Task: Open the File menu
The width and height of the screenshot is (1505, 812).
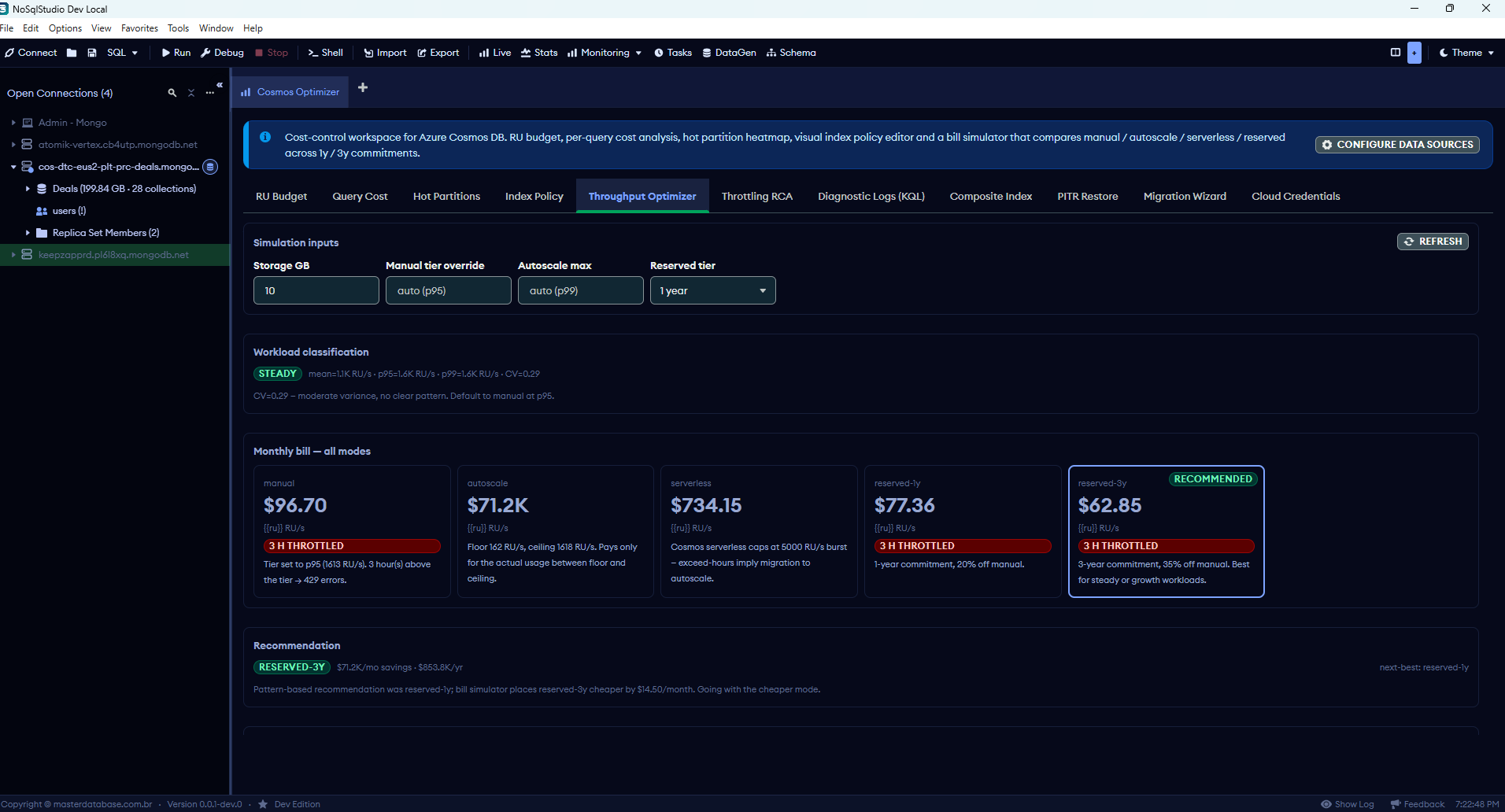Action: [7, 28]
